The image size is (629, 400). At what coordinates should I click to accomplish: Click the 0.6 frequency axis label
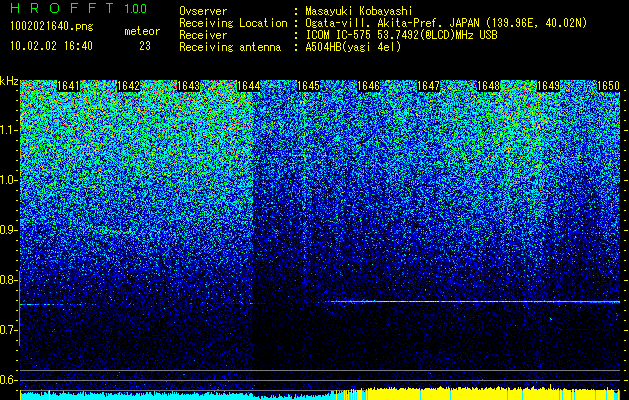(8, 380)
